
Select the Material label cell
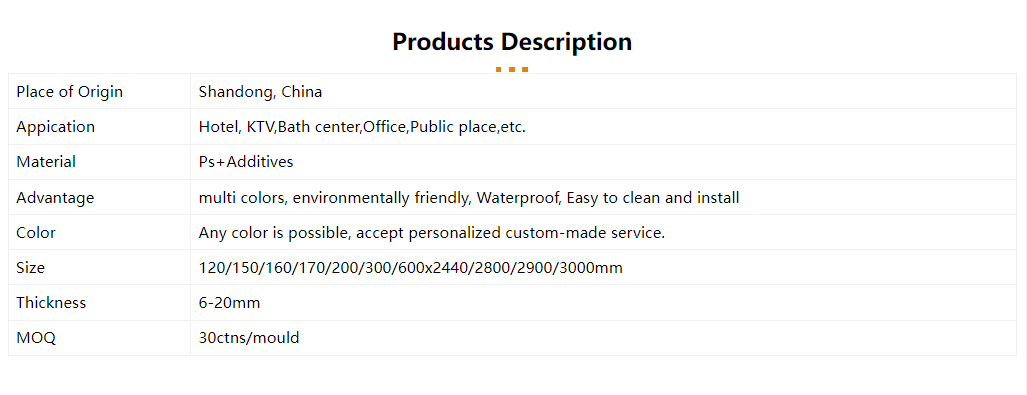pos(100,162)
